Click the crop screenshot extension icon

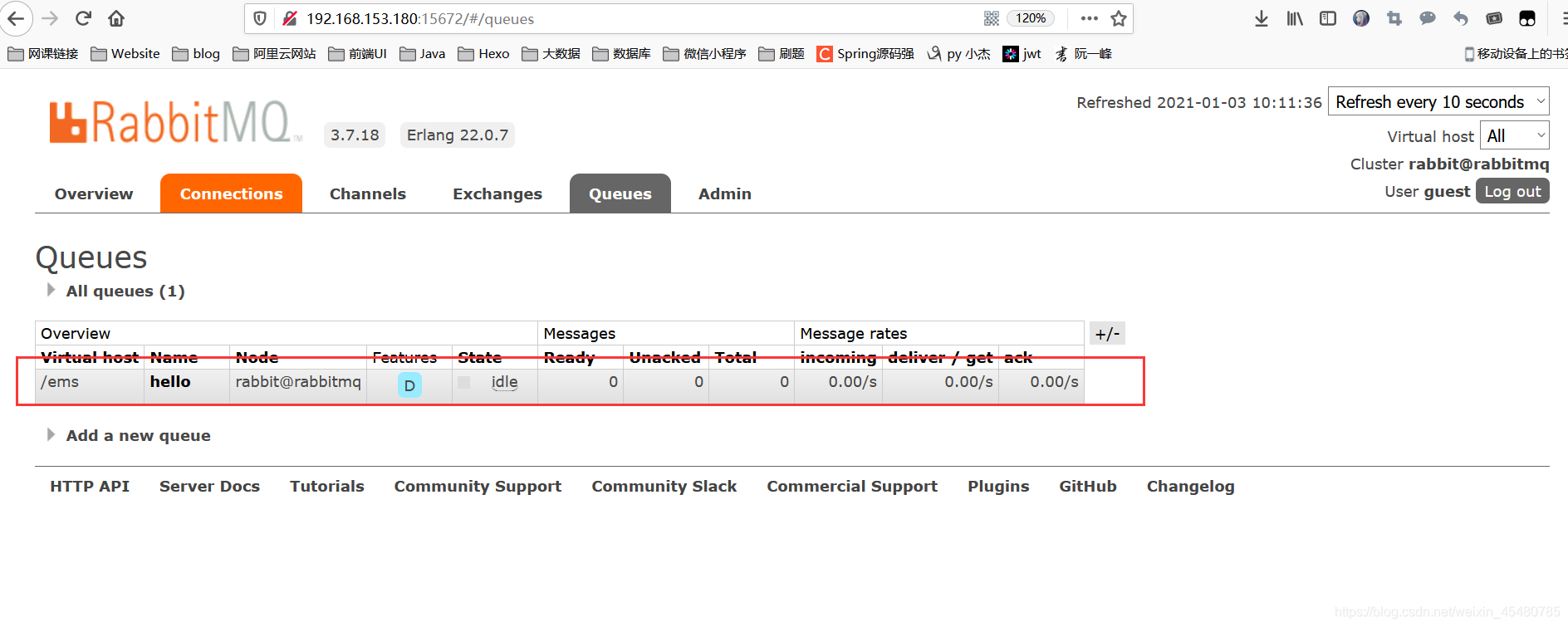click(x=1394, y=18)
